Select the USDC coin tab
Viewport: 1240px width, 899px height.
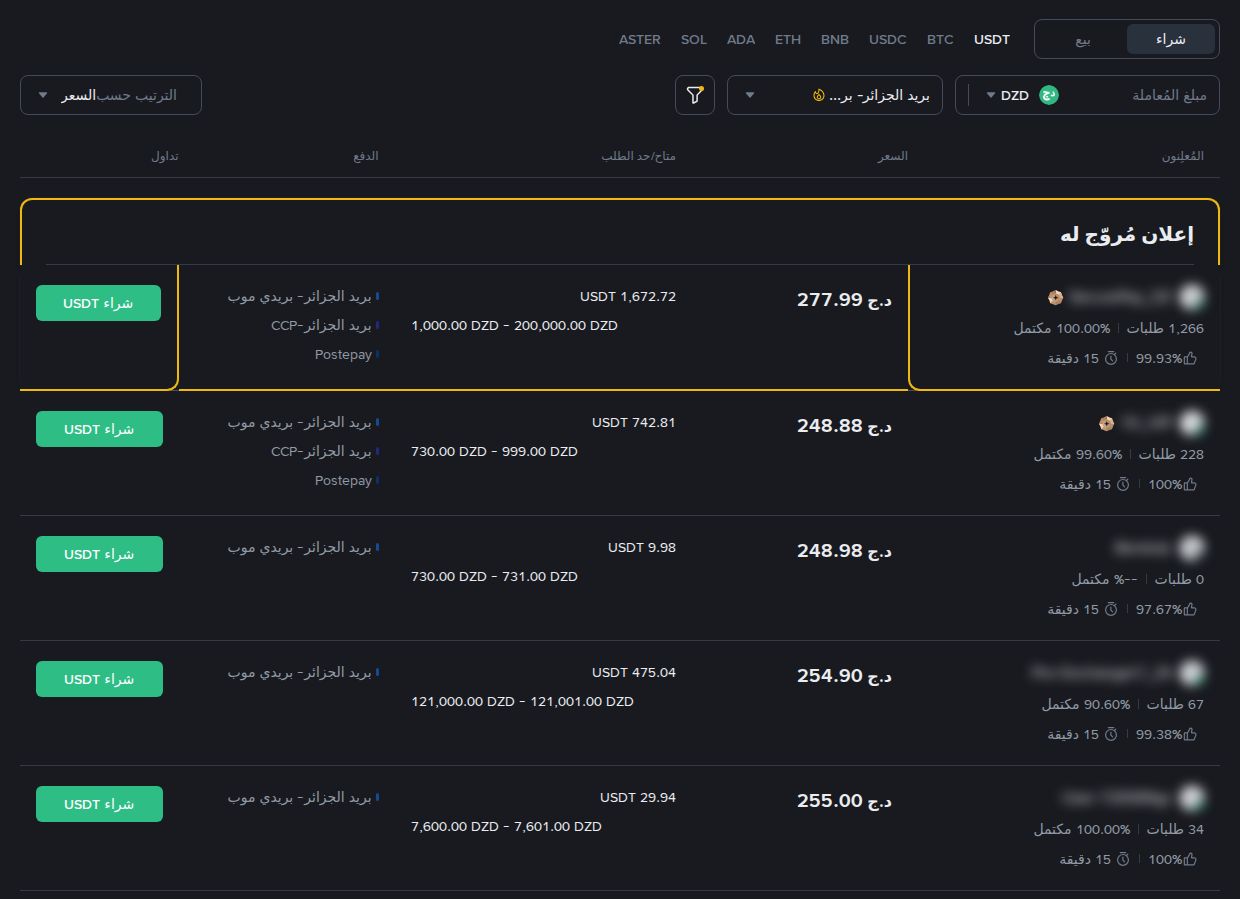click(888, 40)
